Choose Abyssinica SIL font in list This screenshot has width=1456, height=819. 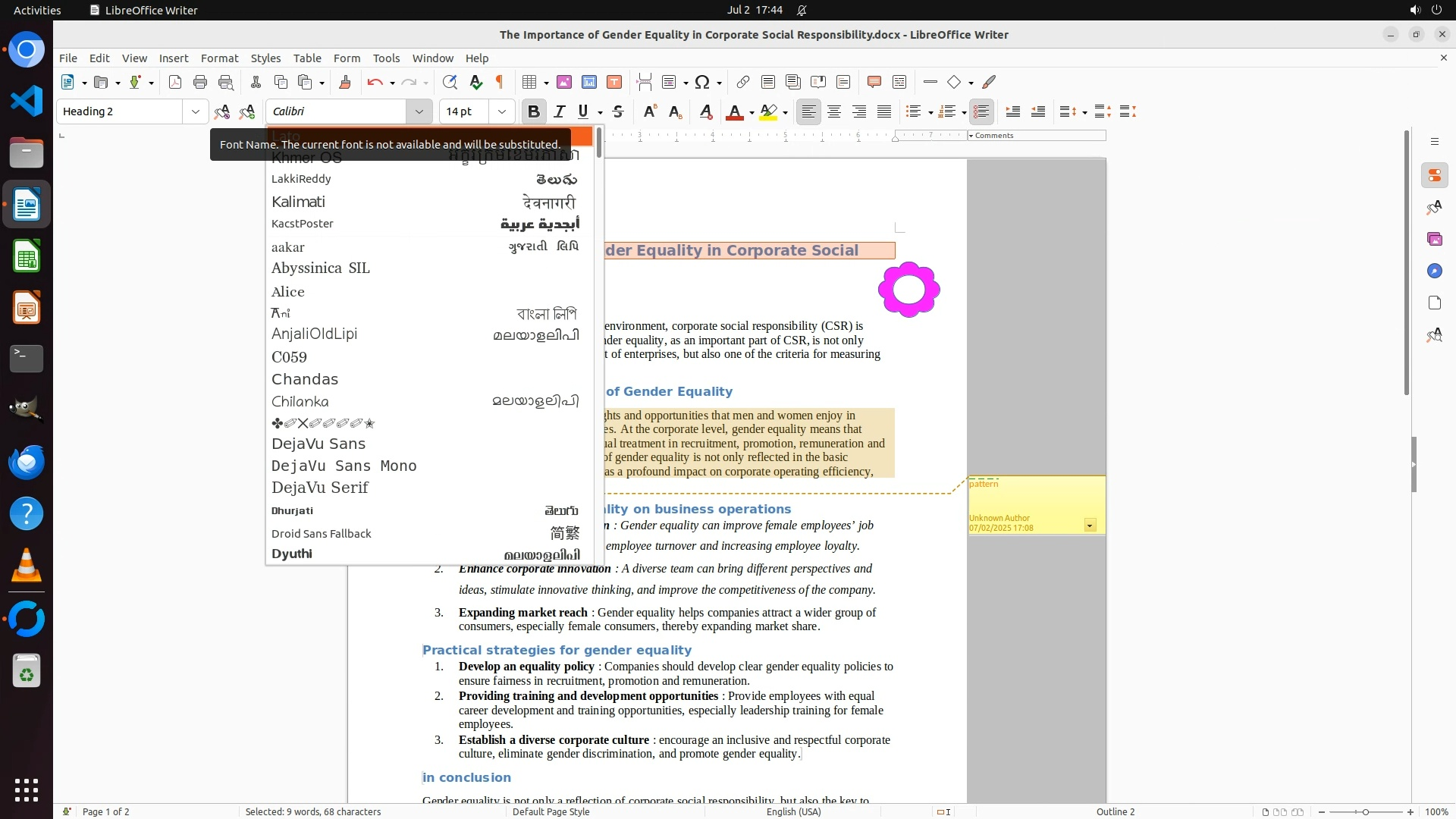tap(321, 268)
